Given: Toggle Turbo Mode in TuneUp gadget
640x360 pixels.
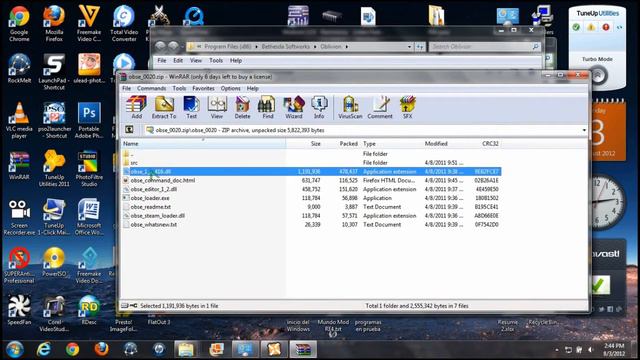Looking at the screenshot, I should tap(597, 76).
